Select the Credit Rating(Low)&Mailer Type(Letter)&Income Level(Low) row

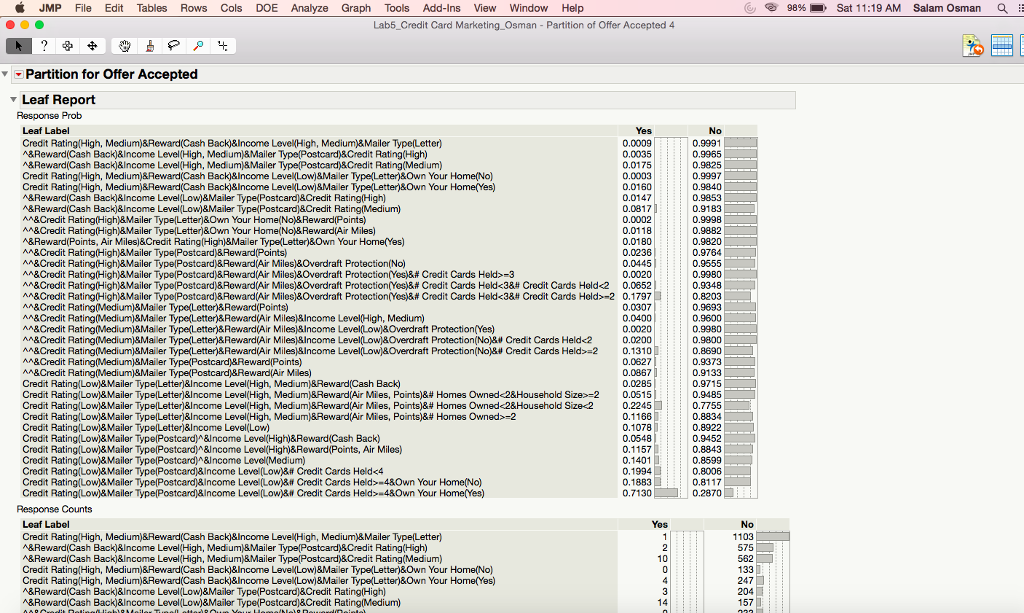point(146,428)
